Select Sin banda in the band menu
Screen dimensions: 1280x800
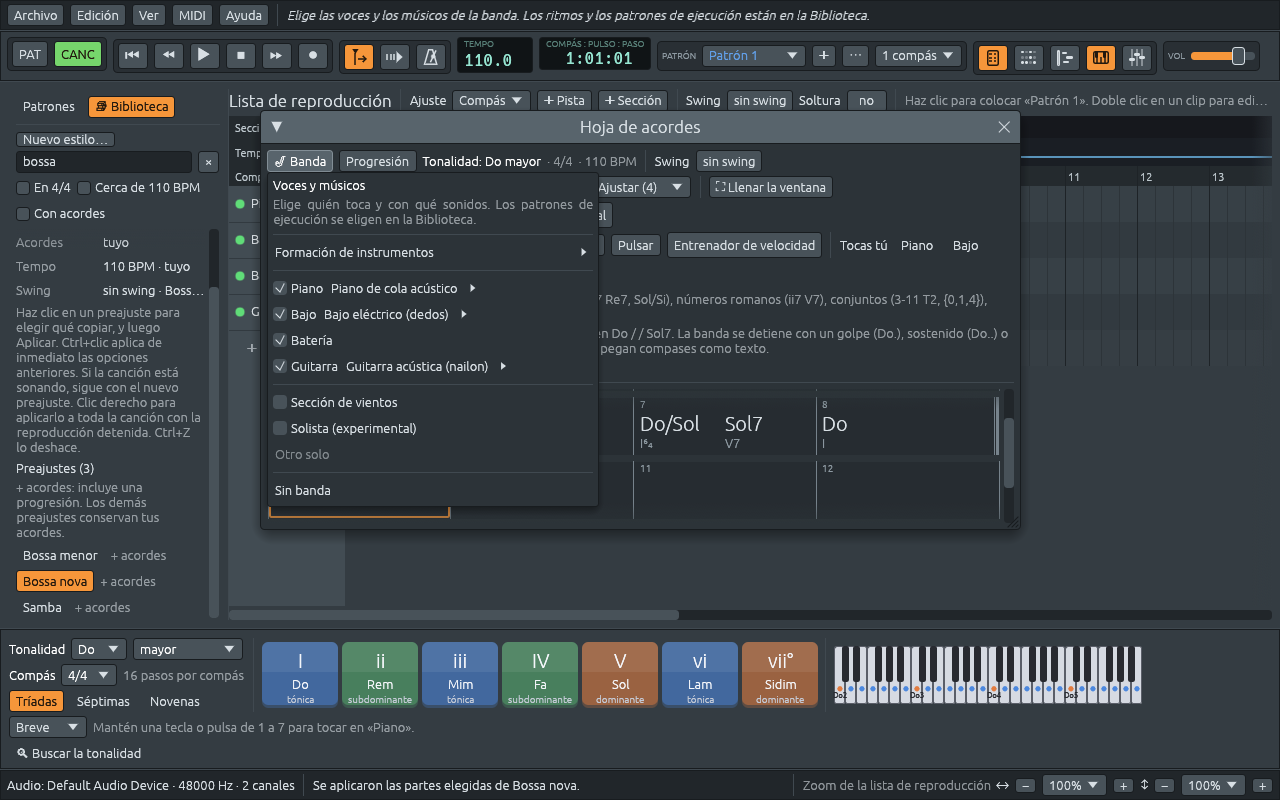[431, 491]
